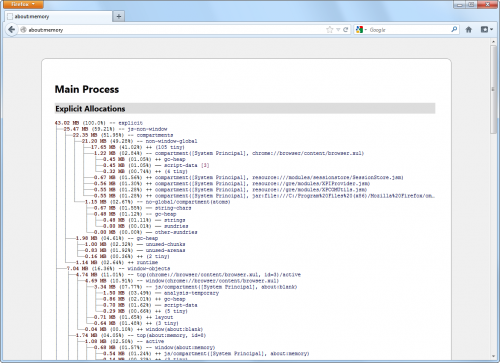
Task: Click the 0.67 MB string-chars row
Action: 142,208
